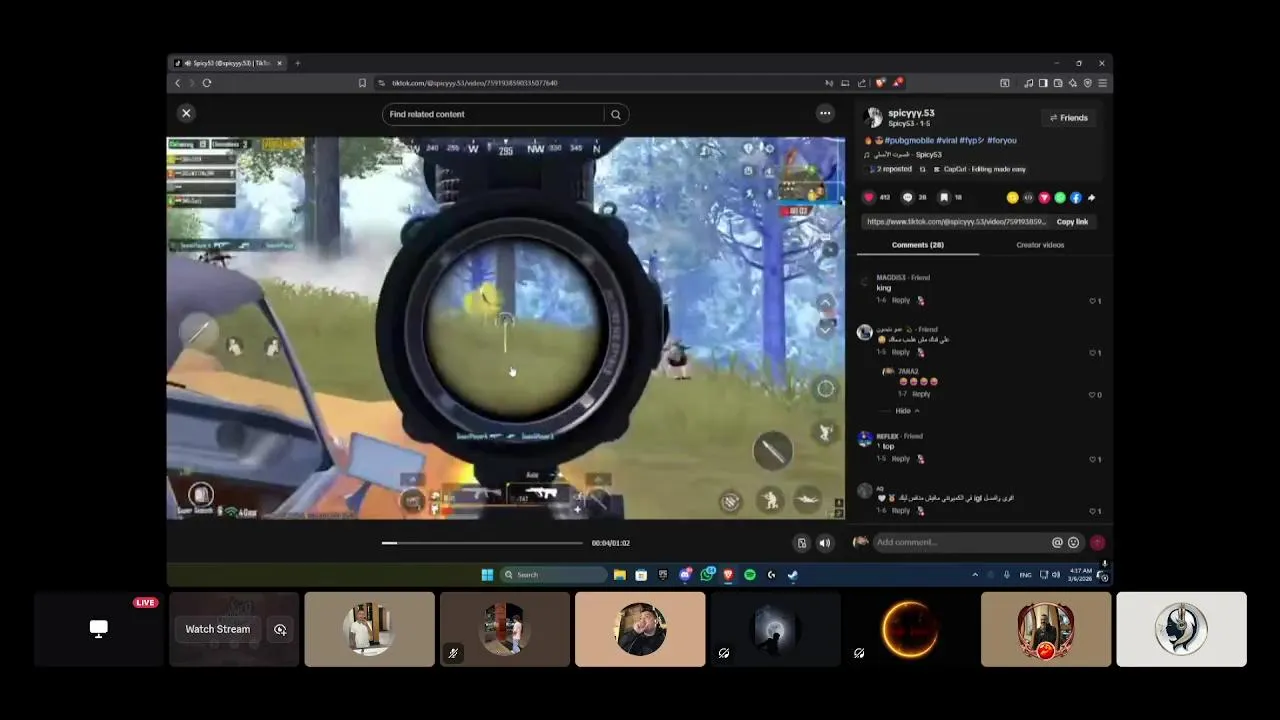The height and width of the screenshot is (720, 1280).
Task: Open the emoji picker in comment box
Action: tap(1074, 542)
